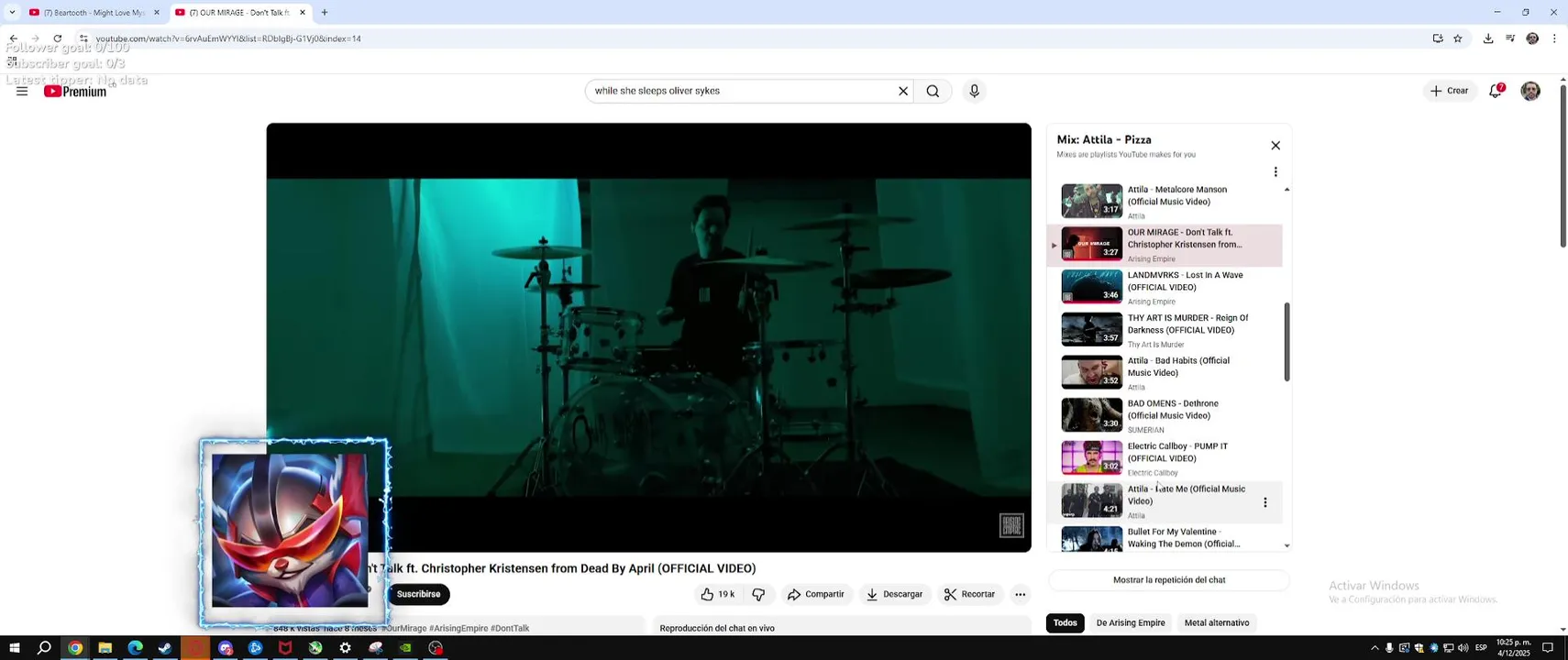Play LANDMVRKS - Lost In A Wave

click(x=1165, y=287)
